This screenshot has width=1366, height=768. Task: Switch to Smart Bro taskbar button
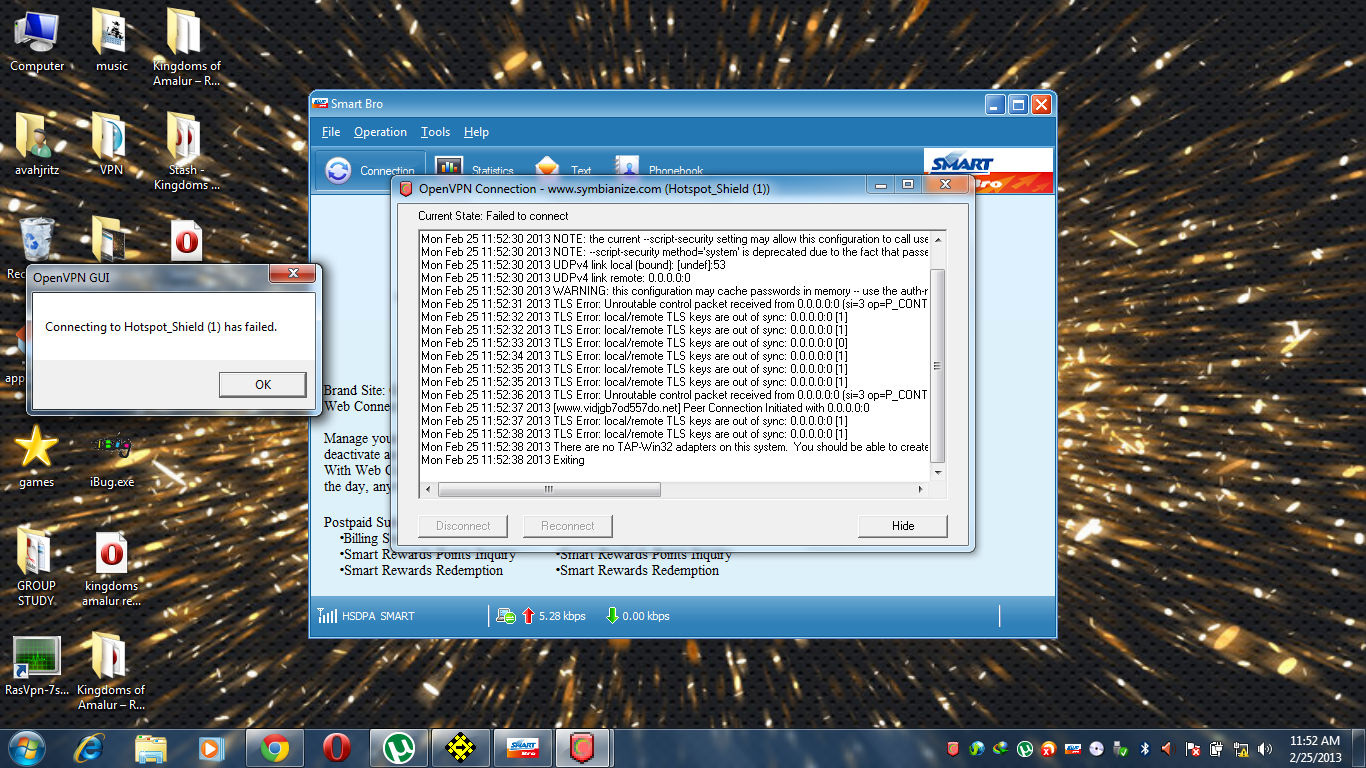pos(523,748)
